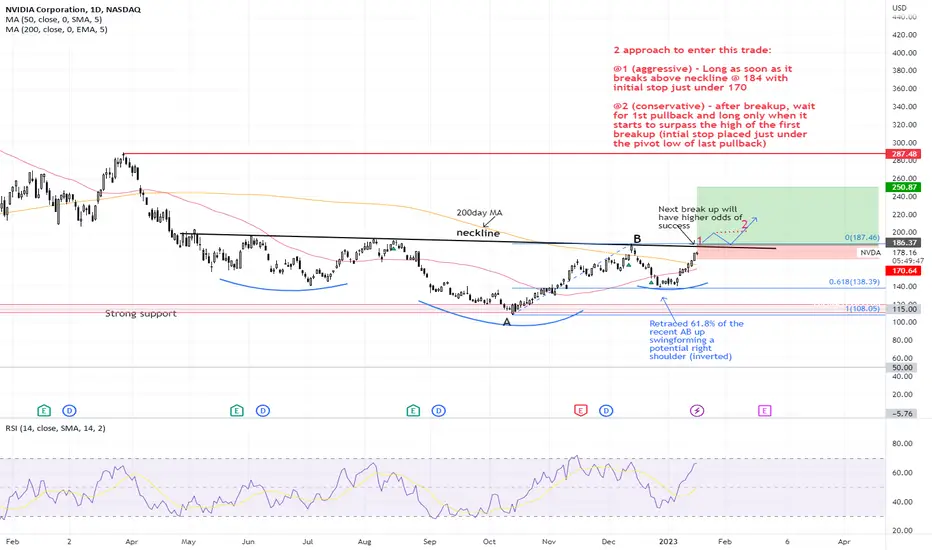This screenshot has height=550, width=932.
Task: Click the red earnings E marker in November
Action: point(581,410)
